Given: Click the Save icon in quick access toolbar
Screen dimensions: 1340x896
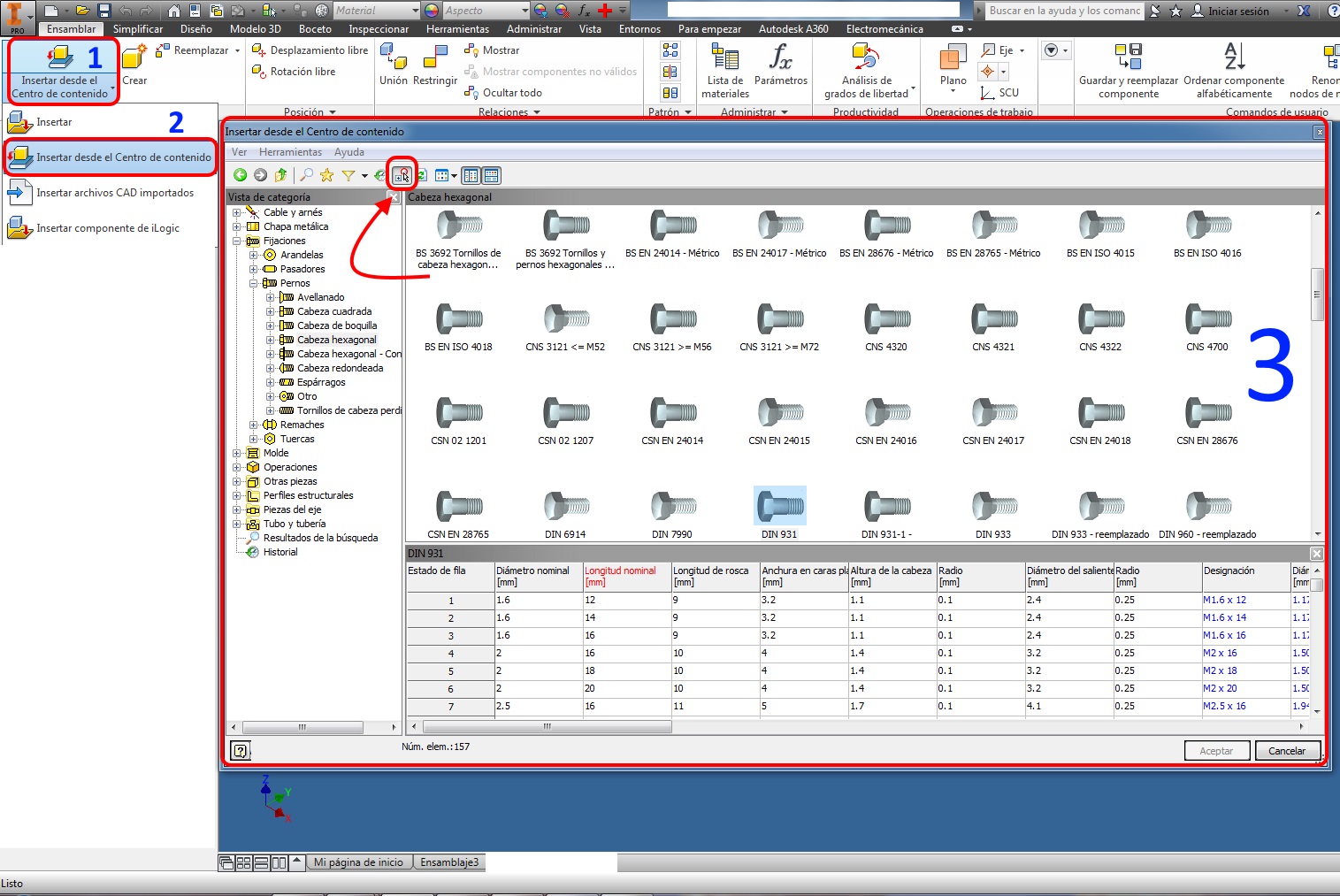Looking at the screenshot, I should [x=104, y=11].
